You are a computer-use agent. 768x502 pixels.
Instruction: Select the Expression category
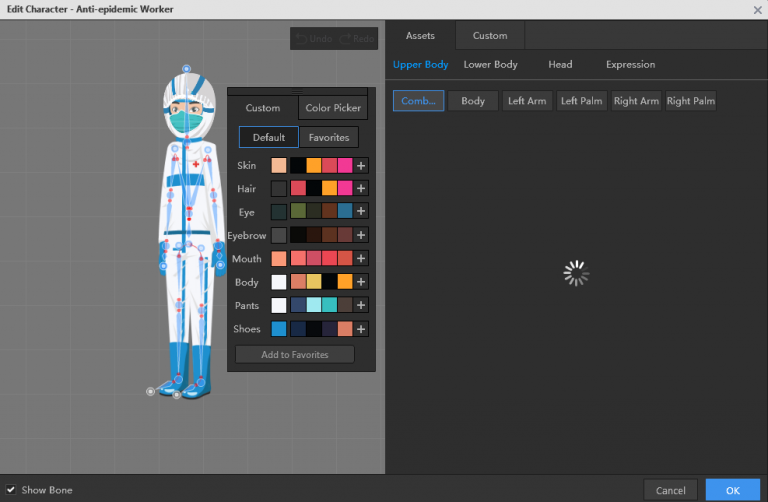(630, 65)
